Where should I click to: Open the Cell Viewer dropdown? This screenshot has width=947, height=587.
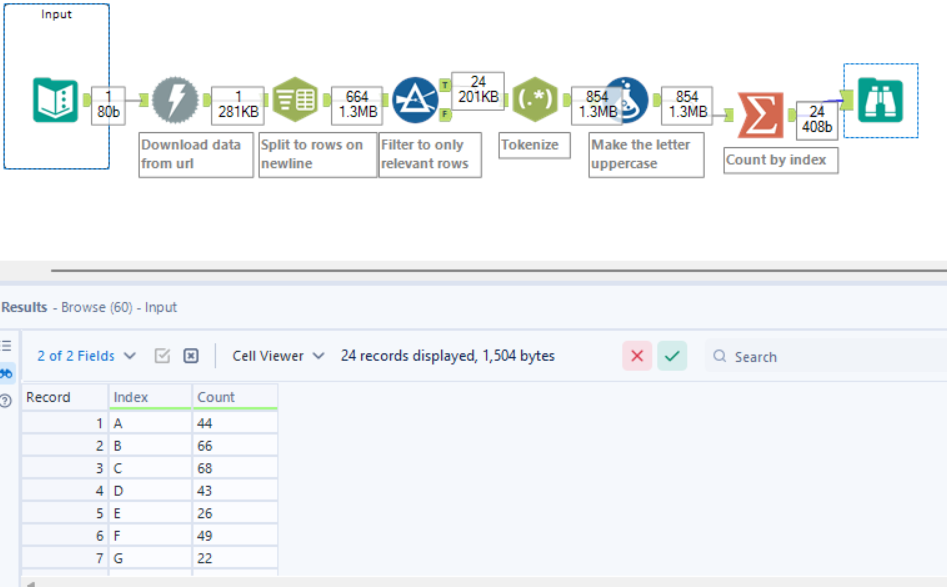tap(278, 356)
